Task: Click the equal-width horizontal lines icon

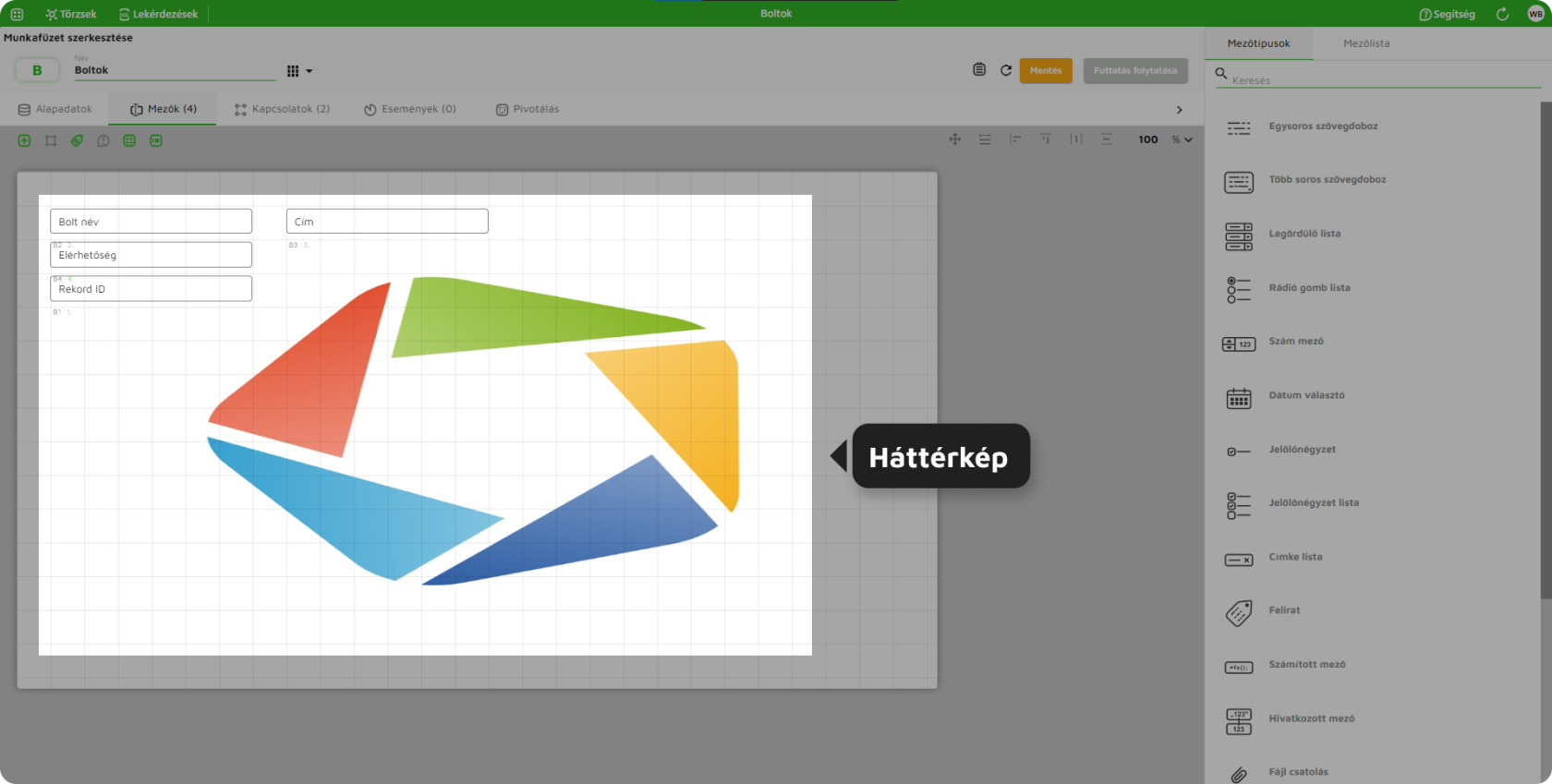Action: (985, 139)
